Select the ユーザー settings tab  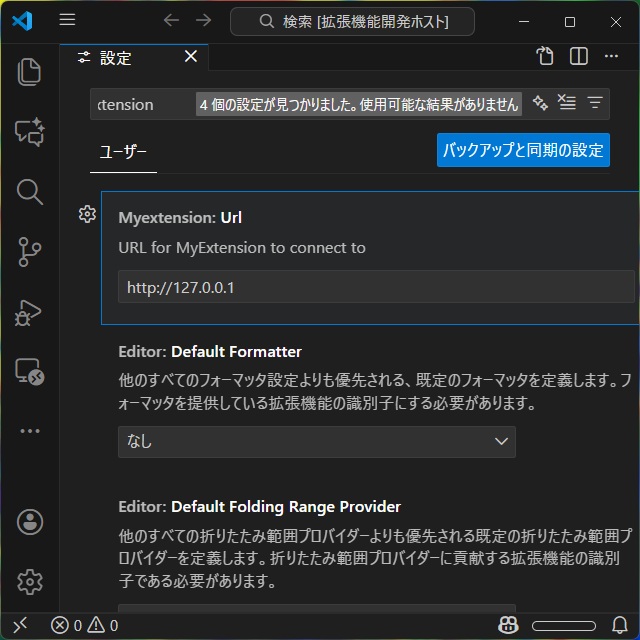(x=123, y=152)
